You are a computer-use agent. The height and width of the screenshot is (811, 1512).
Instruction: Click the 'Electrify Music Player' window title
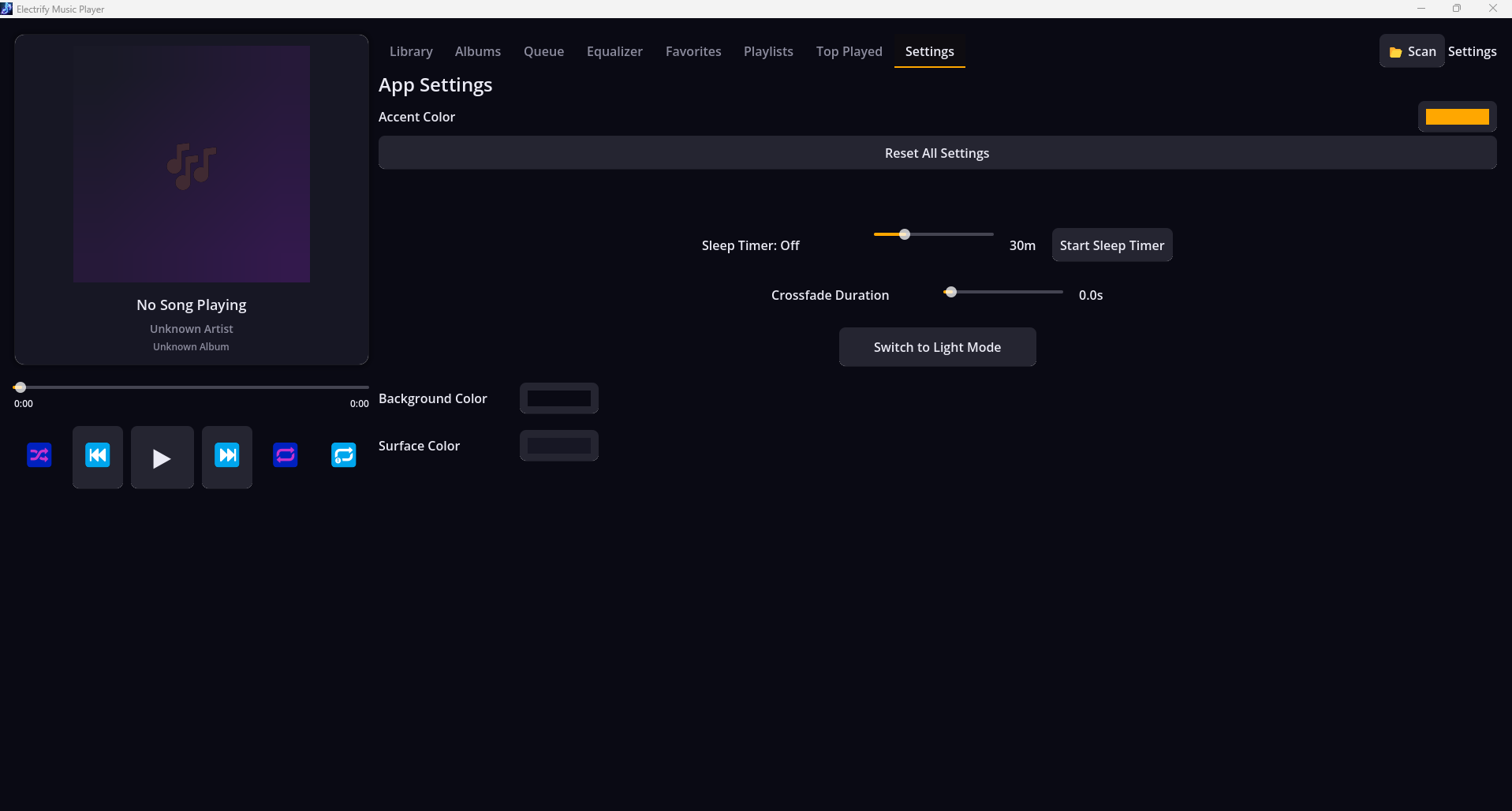point(61,9)
